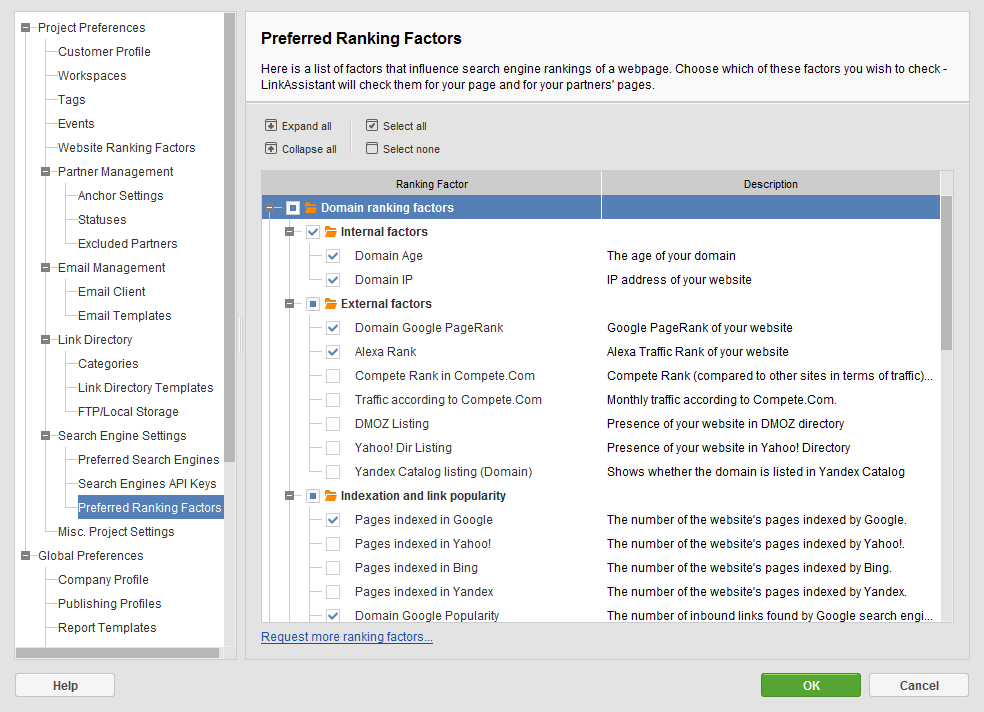This screenshot has height=712, width=984.
Task: Click the Expand all icon
Action: tap(270, 125)
